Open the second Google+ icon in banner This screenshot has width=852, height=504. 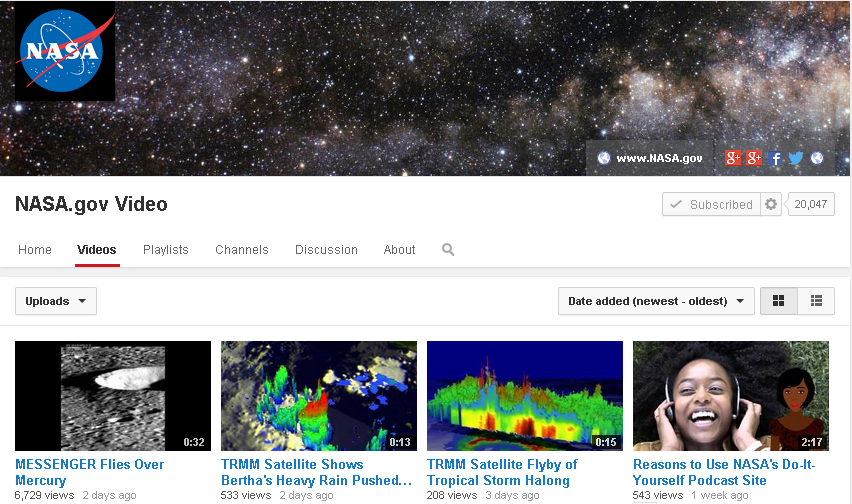tap(754, 158)
